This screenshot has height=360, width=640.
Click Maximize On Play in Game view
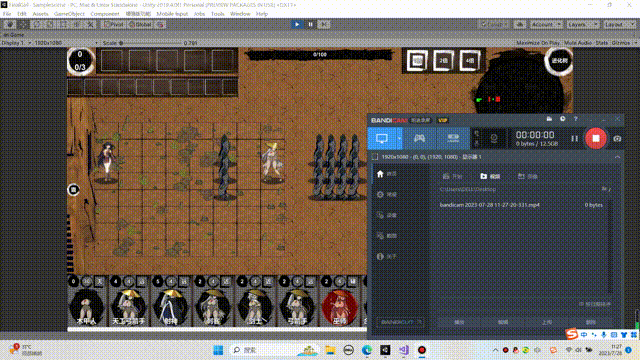(538, 43)
